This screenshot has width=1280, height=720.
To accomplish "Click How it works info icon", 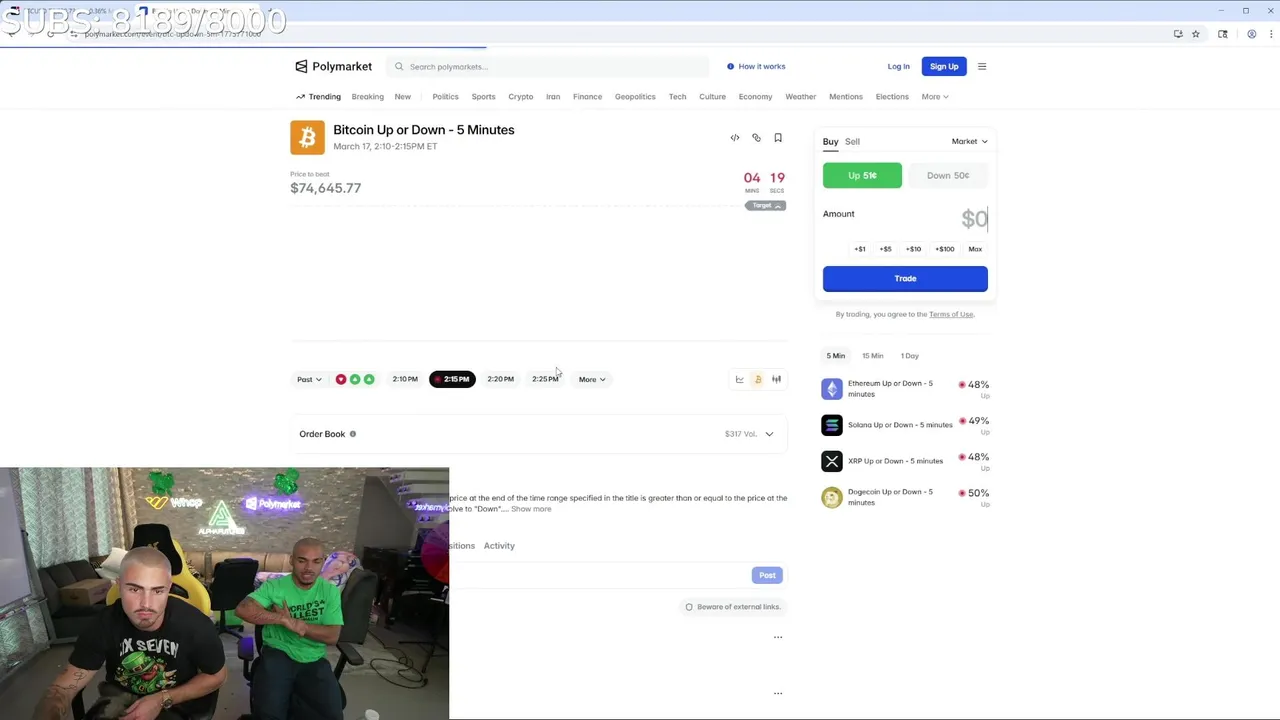I will pyautogui.click(x=730, y=66).
